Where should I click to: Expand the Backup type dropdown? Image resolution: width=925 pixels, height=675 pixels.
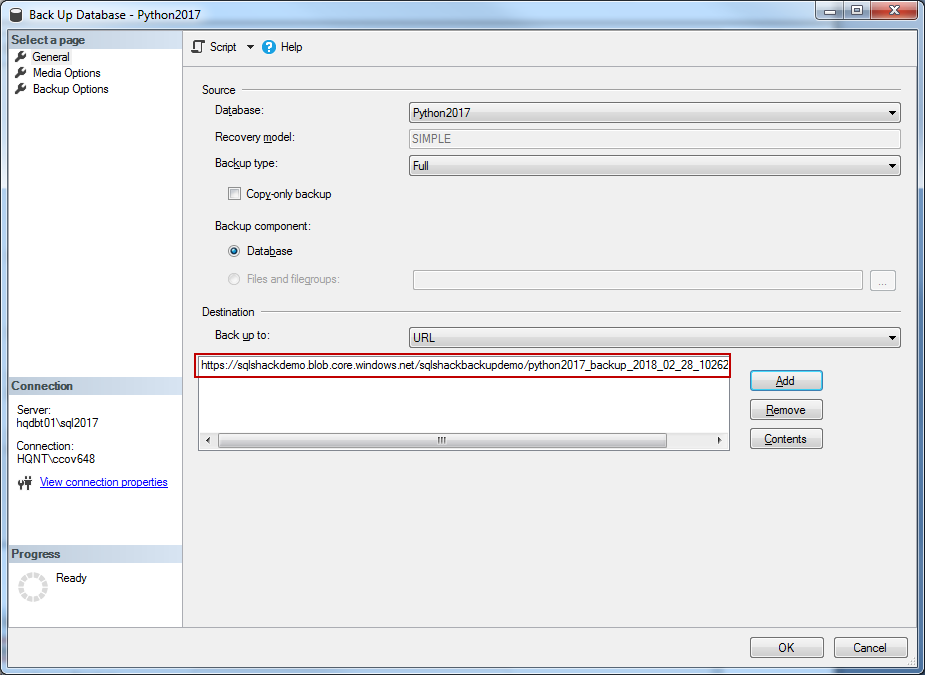[655, 166]
